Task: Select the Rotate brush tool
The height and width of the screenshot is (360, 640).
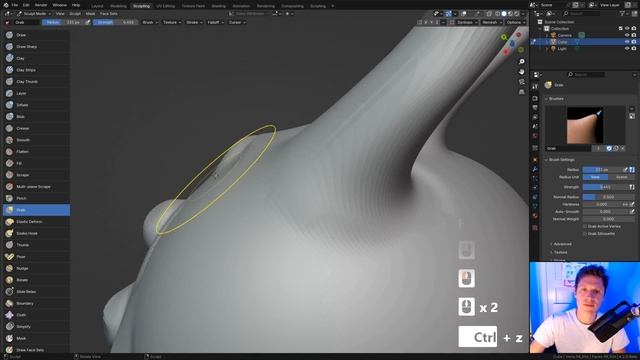Action: tap(36, 280)
